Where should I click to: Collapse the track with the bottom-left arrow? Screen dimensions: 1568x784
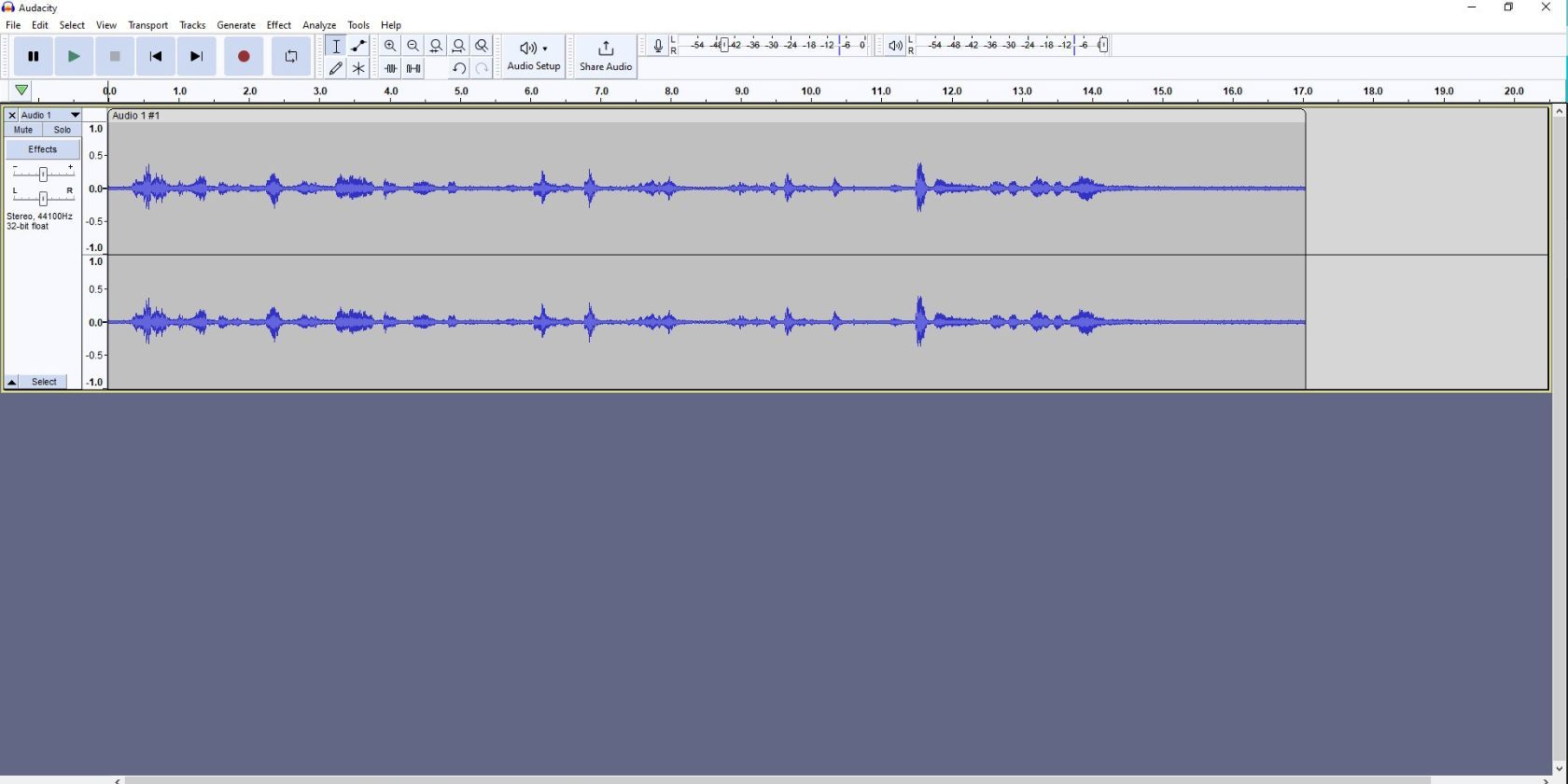tap(12, 383)
